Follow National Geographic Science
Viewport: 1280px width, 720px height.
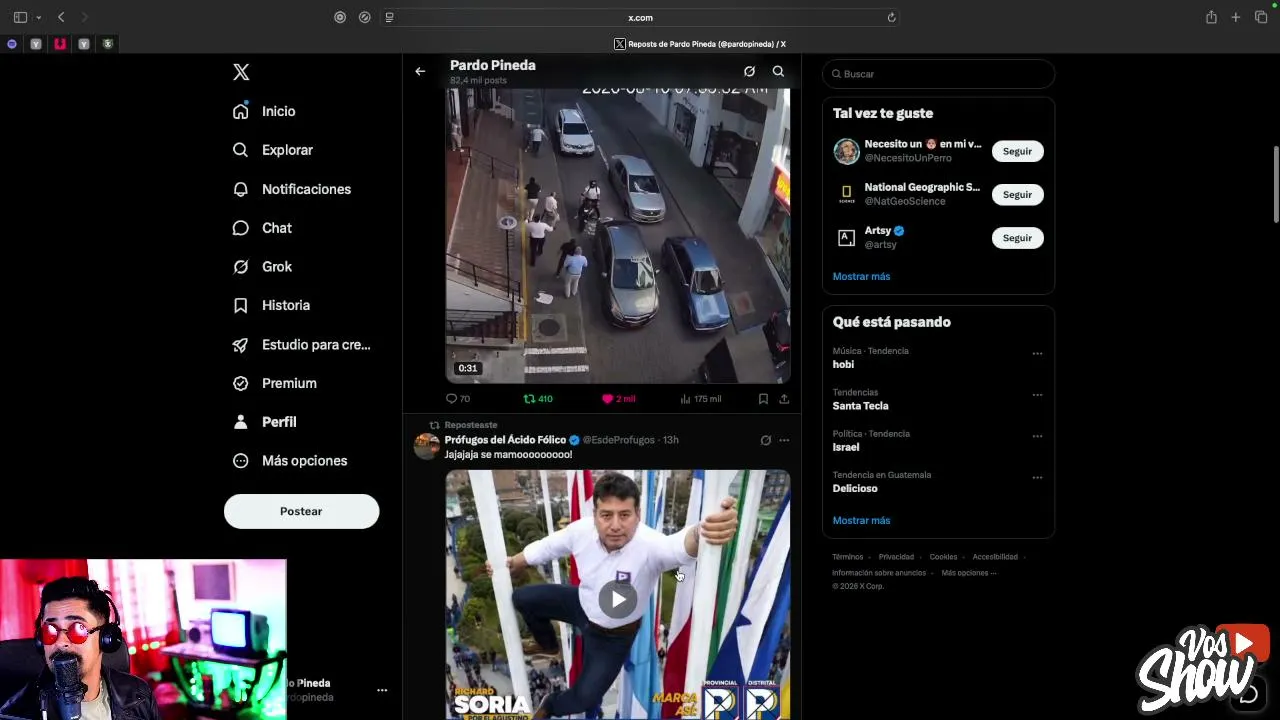click(1017, 194)
